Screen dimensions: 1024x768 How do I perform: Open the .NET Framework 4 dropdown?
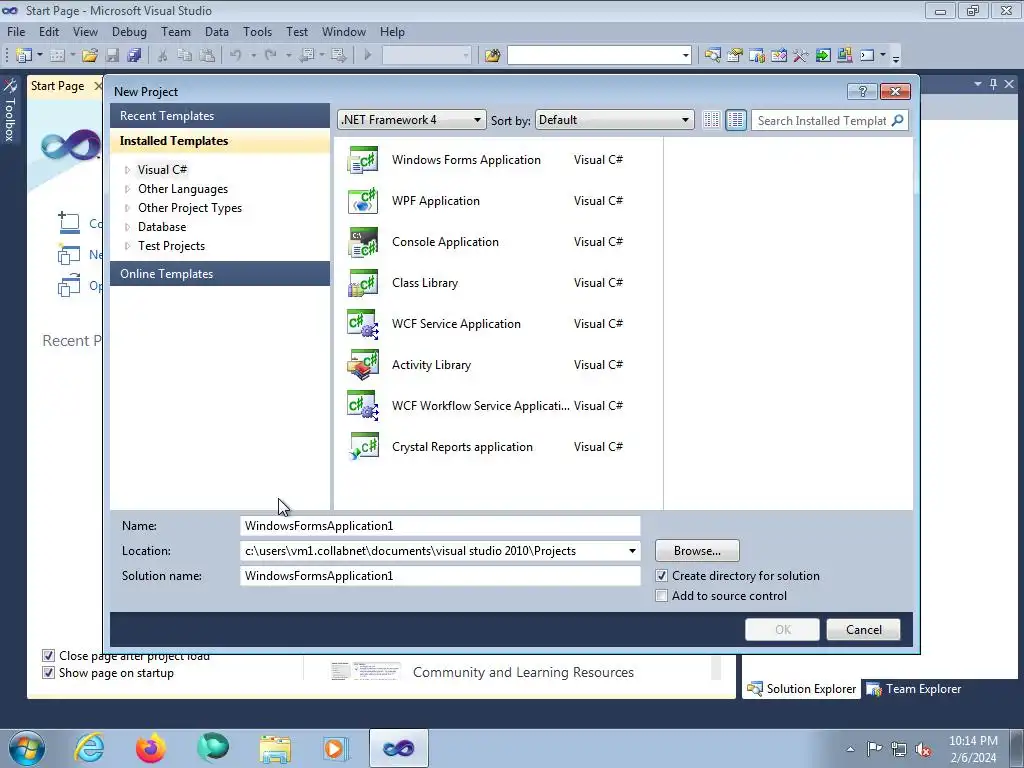coord(412,120)
